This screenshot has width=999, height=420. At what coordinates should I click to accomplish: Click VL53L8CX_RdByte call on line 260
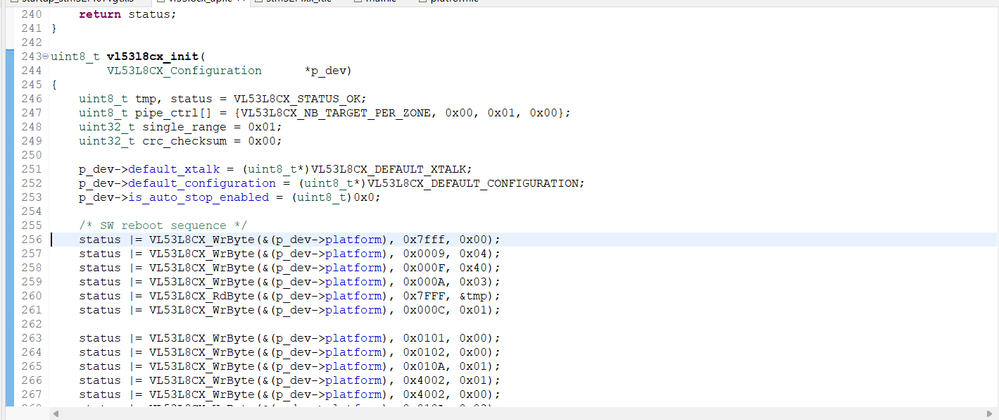click(202, 296)
